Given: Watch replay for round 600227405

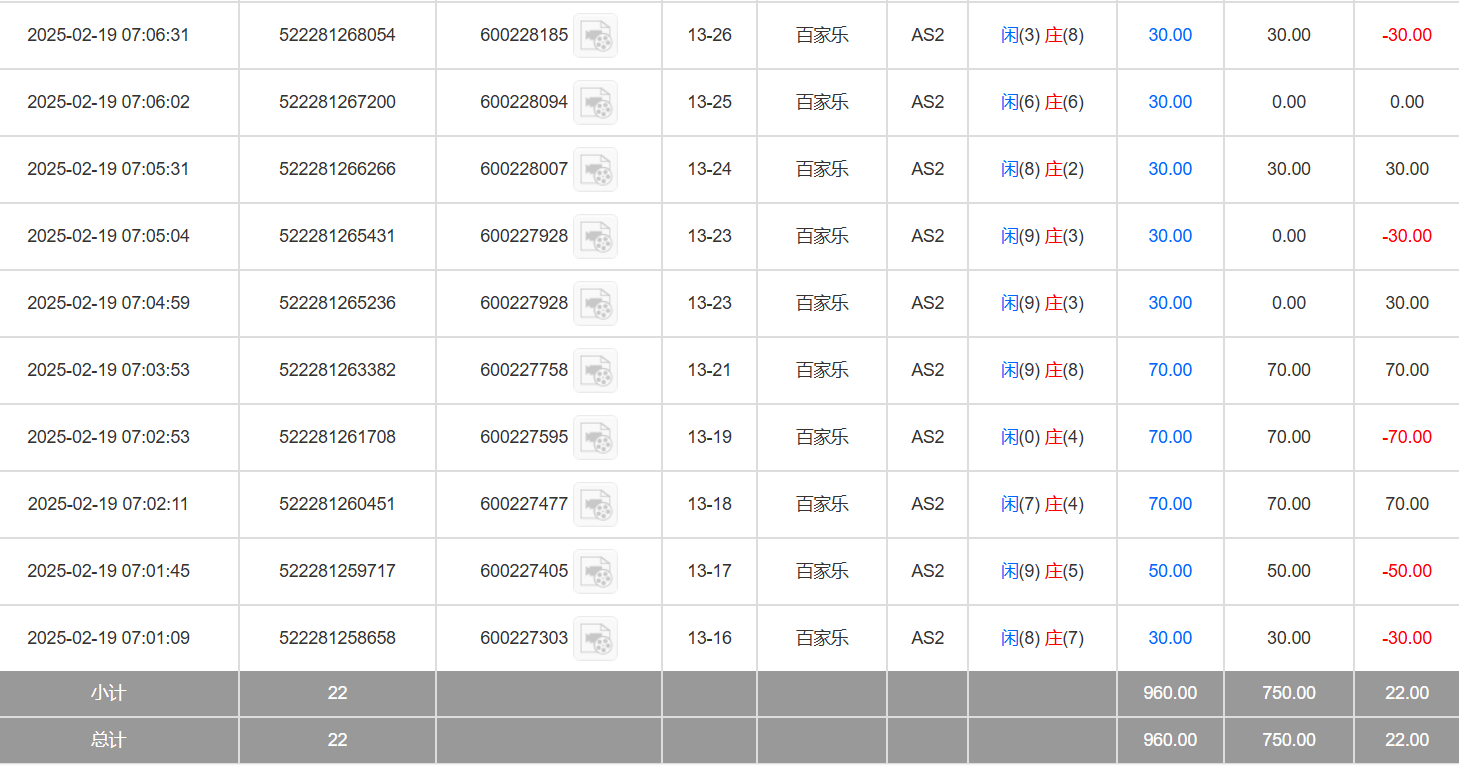Looking at the screenshot, I should point(595,572).
